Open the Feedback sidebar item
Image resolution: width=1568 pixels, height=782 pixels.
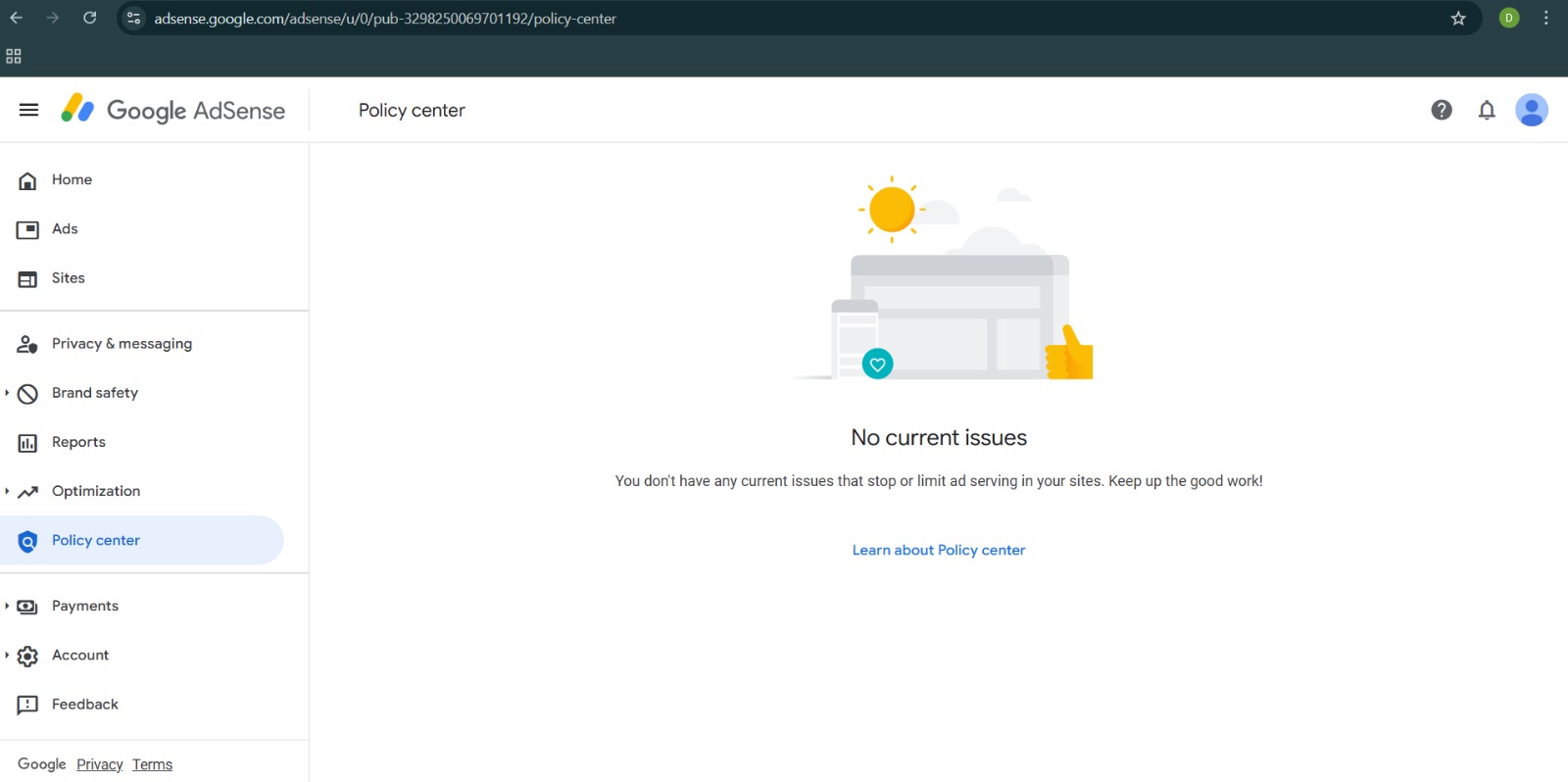(142, 705)
